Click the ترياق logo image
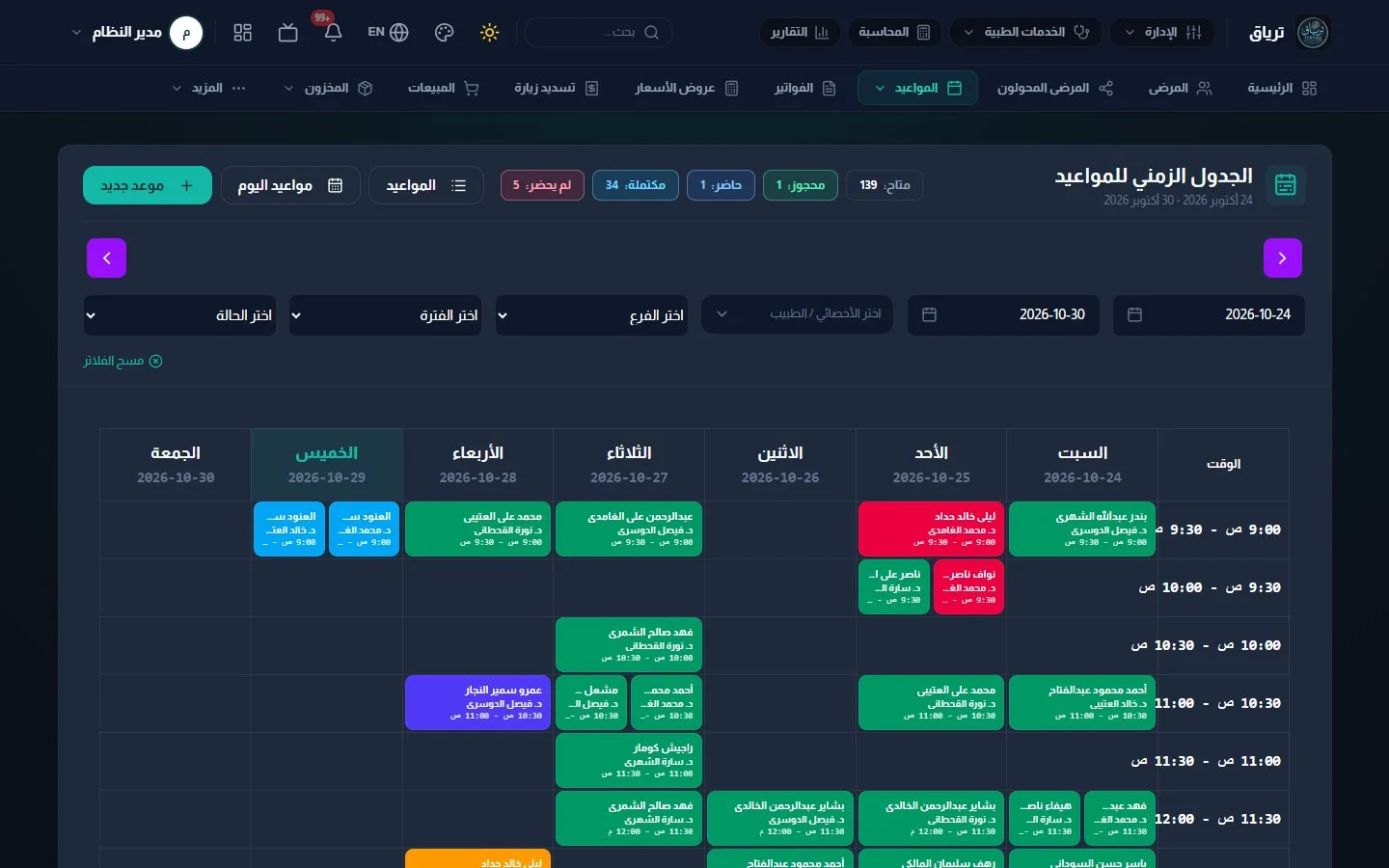This screenshot has height=868, width=1389. 1313,33
